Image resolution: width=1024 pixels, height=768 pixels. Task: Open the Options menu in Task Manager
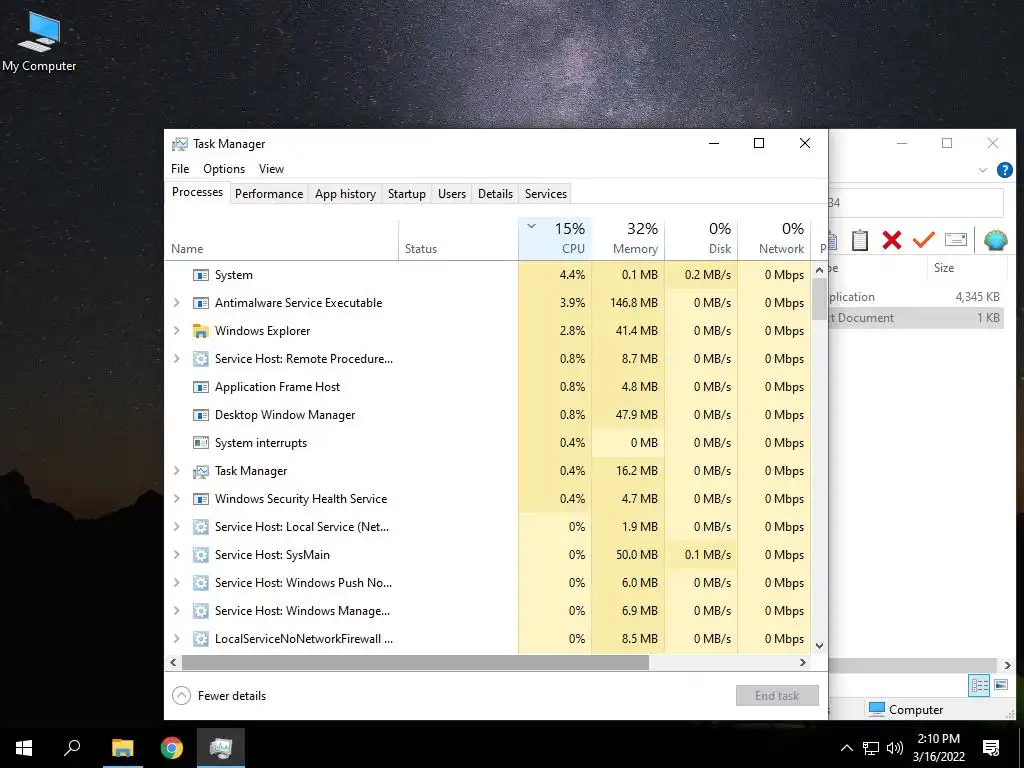tap(224, 168)
